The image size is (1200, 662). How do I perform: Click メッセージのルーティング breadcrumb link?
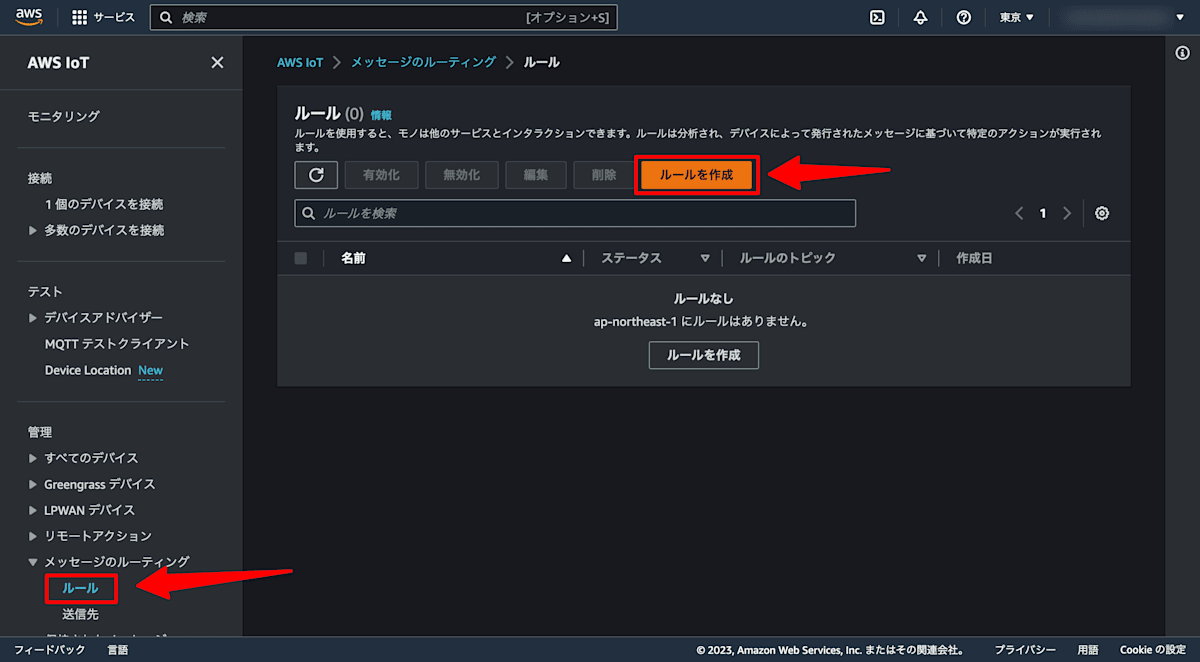click(423, 62)
